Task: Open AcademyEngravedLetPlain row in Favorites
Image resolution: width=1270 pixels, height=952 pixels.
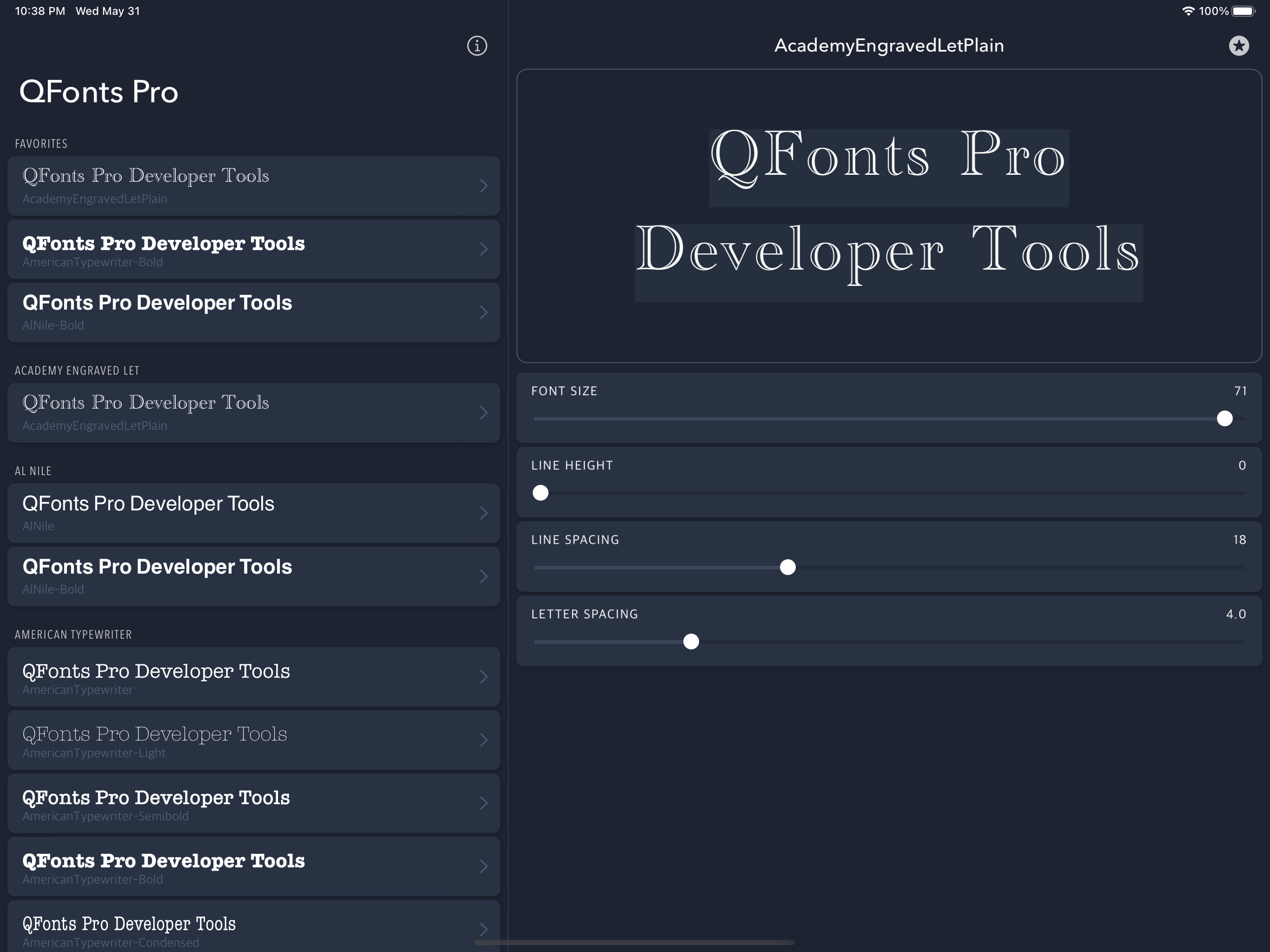Action: pos(254,186)
